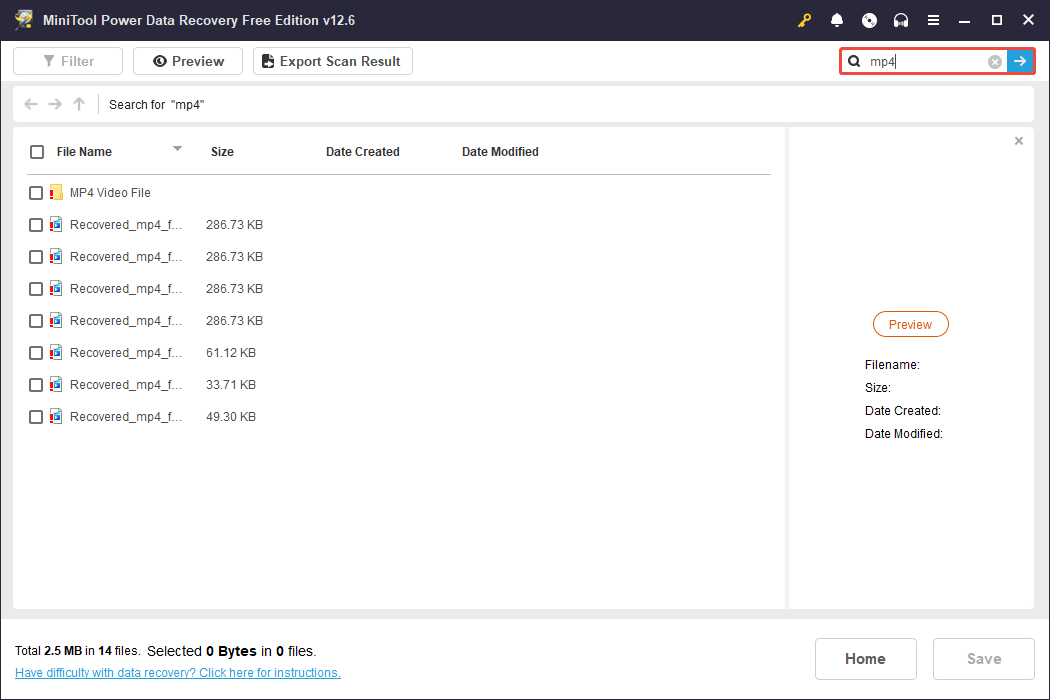Screen dimensions: 1050x700
Task: Check the MP4 Video File folder checkbox
Action: (x=36, y=193)
